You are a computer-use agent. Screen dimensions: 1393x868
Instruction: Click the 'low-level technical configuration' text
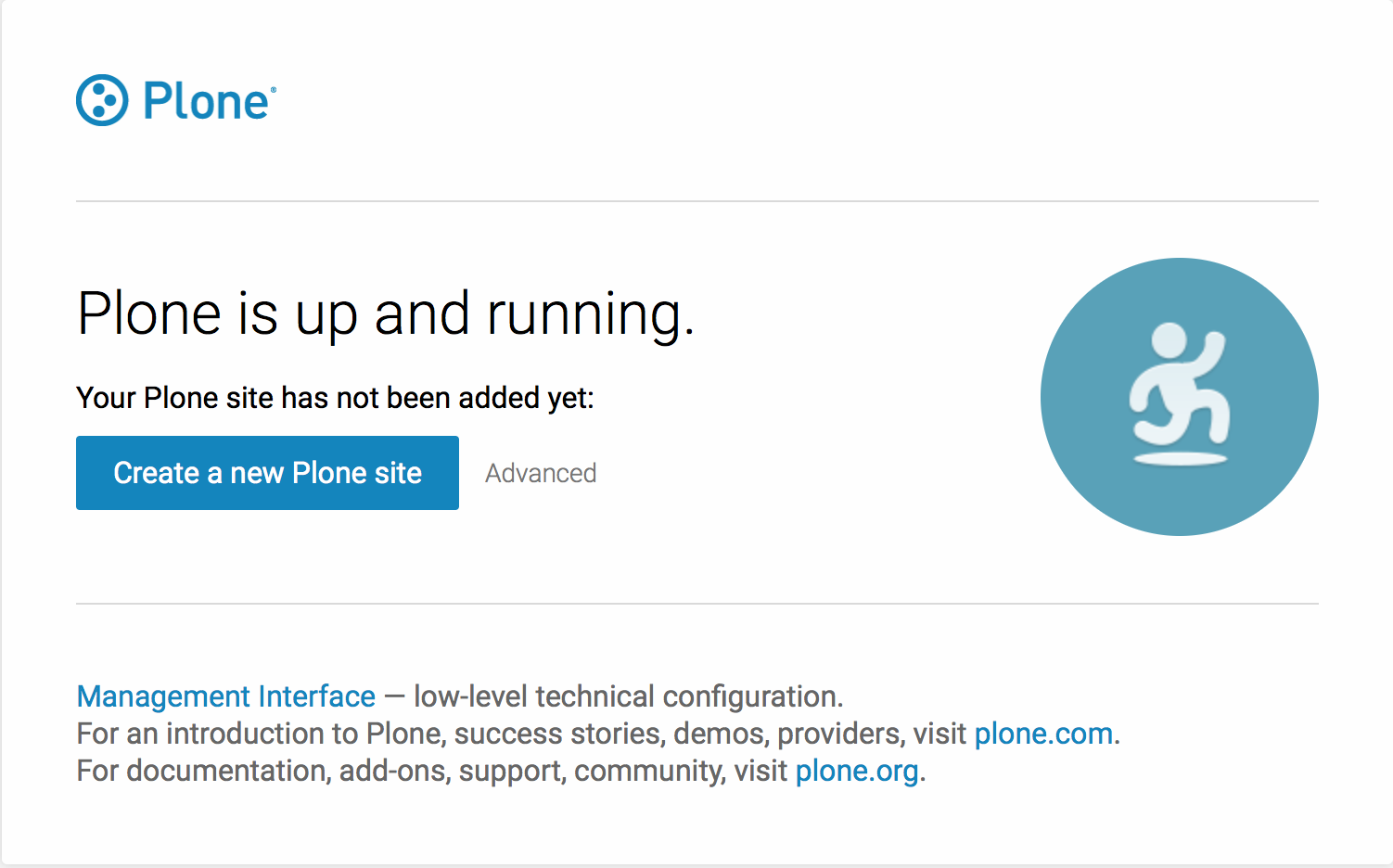[628, 696]
